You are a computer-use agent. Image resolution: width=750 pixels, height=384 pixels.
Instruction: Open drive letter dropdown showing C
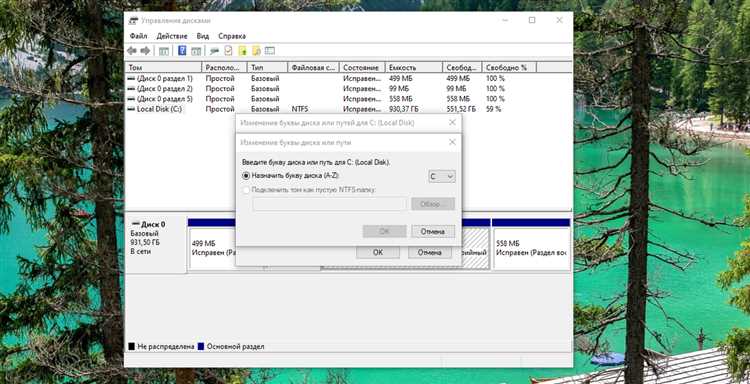point(441,177)
